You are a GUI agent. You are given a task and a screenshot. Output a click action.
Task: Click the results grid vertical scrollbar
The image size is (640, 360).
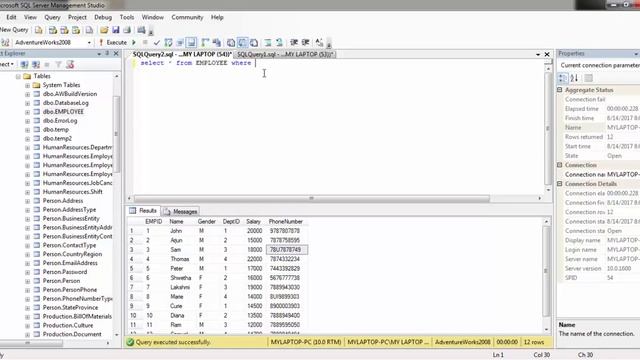(x=546, y=271)
